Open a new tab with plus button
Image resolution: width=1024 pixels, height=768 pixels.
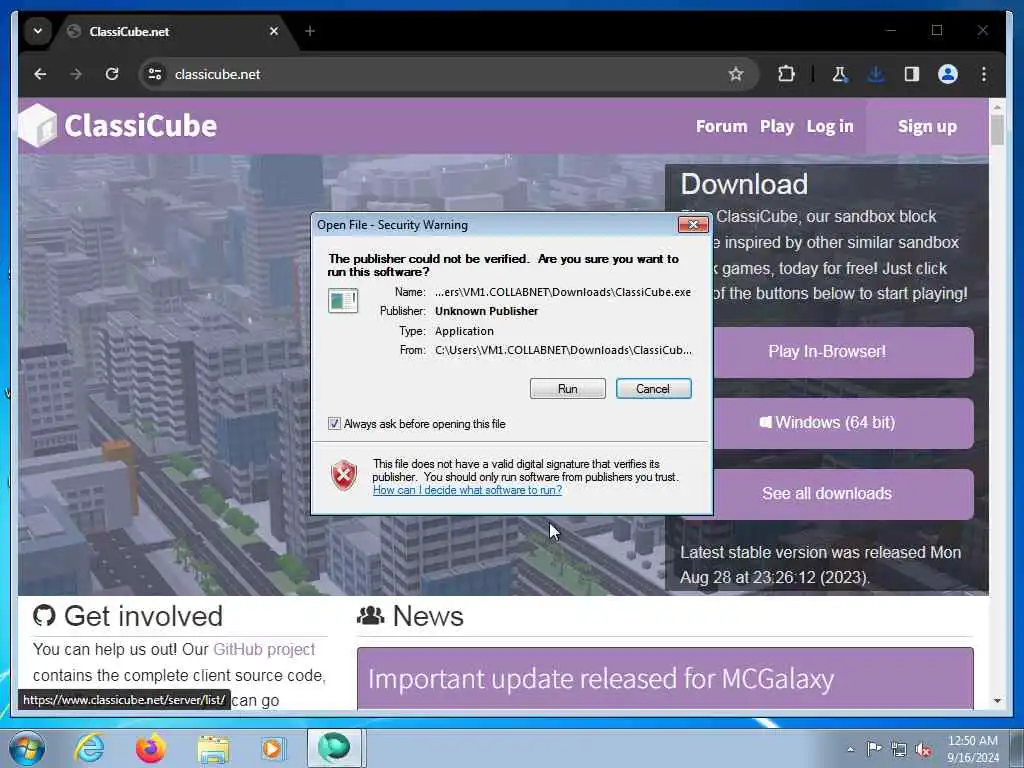click(310, 31)
